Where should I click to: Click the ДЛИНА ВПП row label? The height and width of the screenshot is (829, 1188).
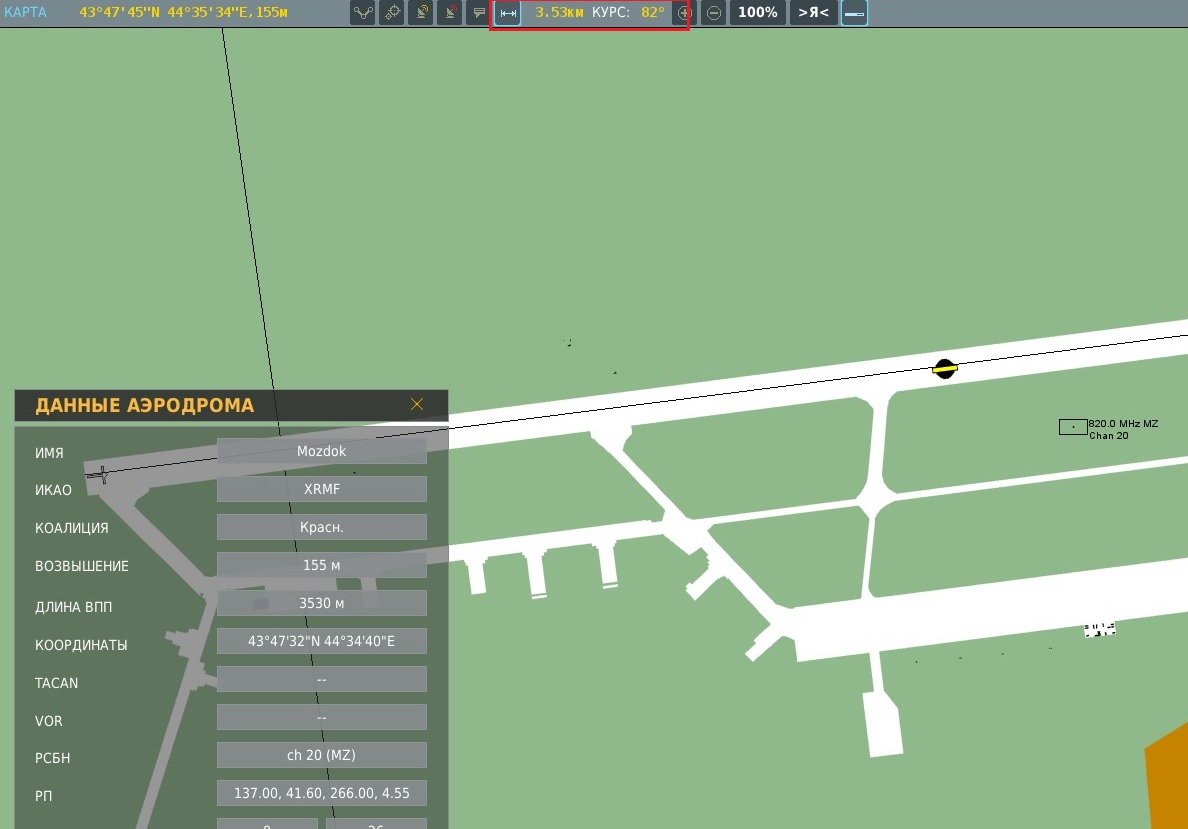73,607
